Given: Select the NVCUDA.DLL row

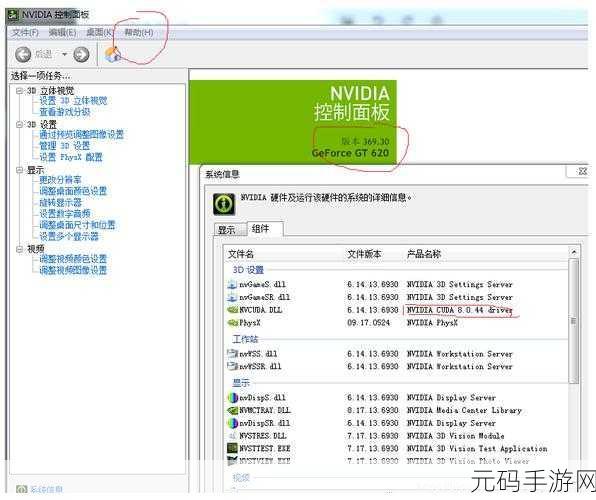Looking at the screenshot, I should (397, 310).
